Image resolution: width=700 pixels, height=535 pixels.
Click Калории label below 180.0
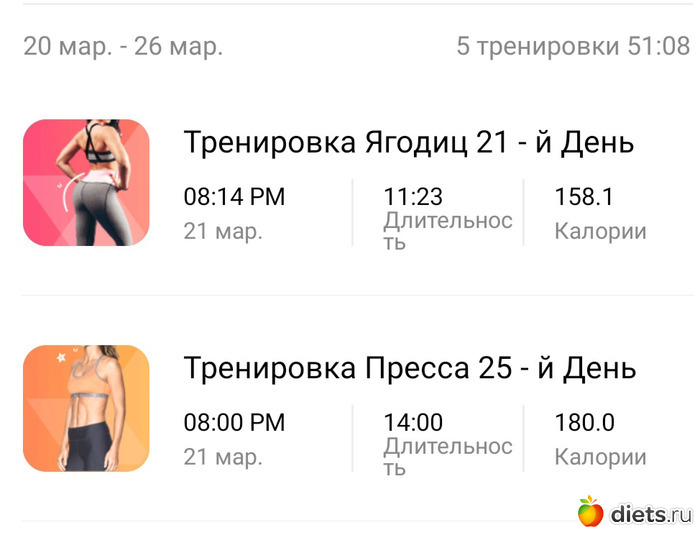click(x=600, y=457)
